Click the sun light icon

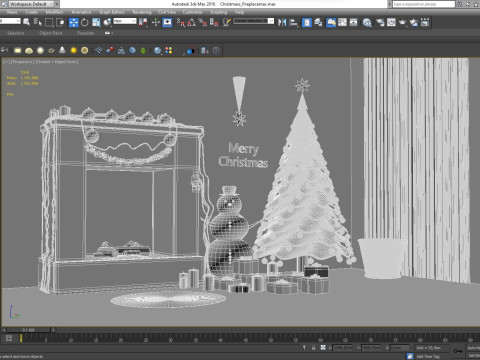point(74,50)
